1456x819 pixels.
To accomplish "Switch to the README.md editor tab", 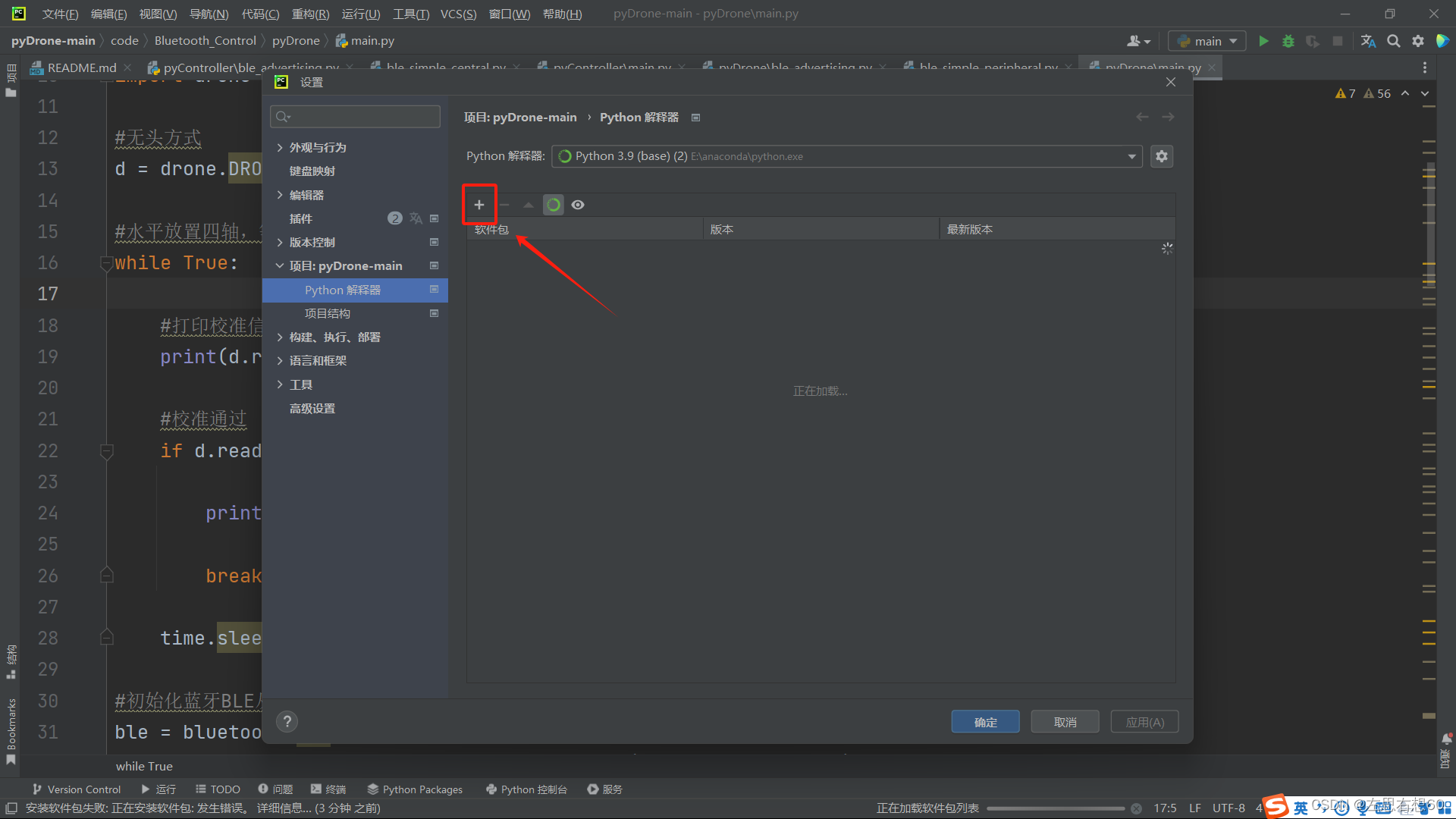I will (x=81, y=67).
